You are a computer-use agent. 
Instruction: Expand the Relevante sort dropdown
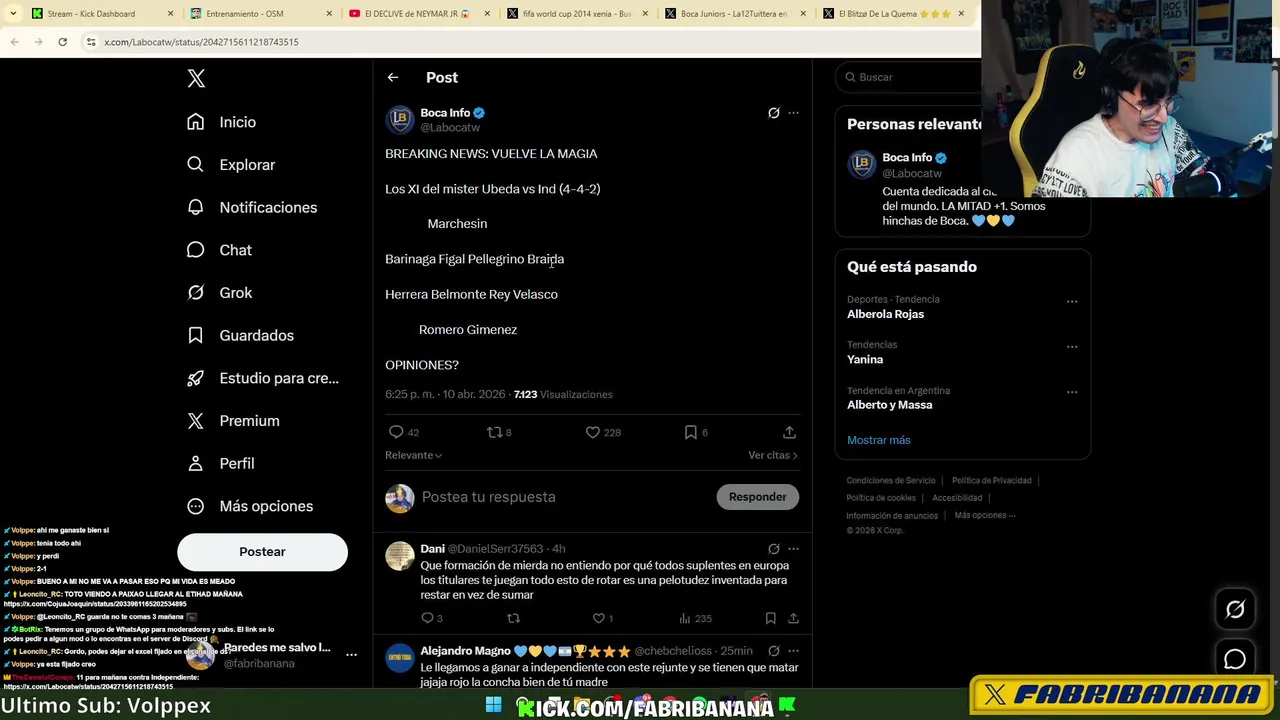point(413,455)
